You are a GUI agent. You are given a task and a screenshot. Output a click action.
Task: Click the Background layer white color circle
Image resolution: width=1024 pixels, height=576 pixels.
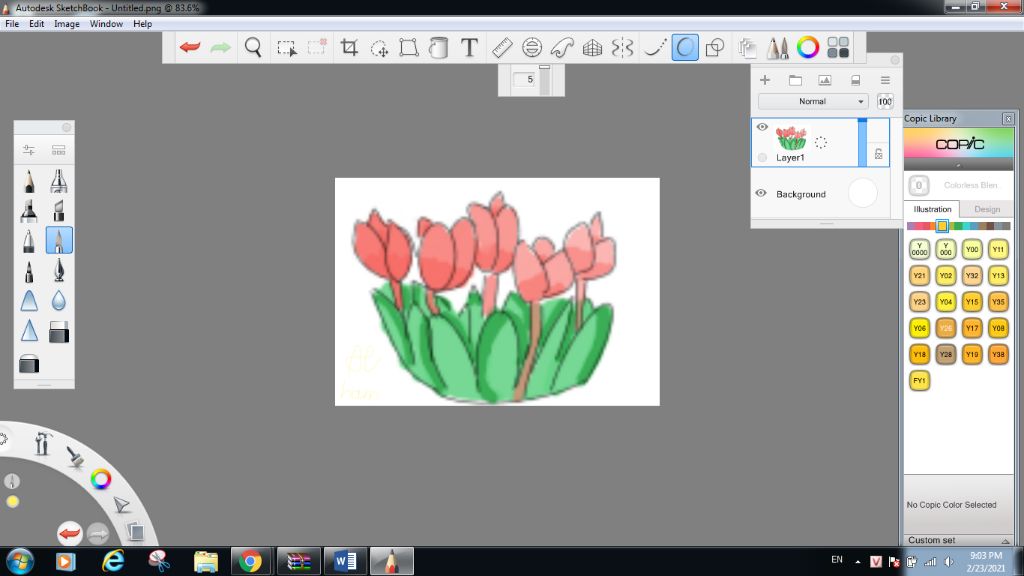pyautogui.click(x=863, y=193)
